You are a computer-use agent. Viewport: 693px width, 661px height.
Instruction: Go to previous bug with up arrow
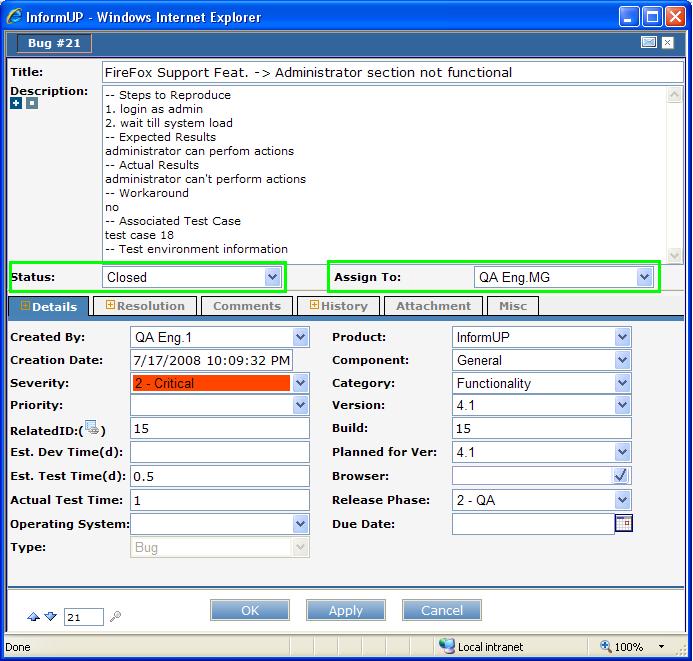[33, 616]
